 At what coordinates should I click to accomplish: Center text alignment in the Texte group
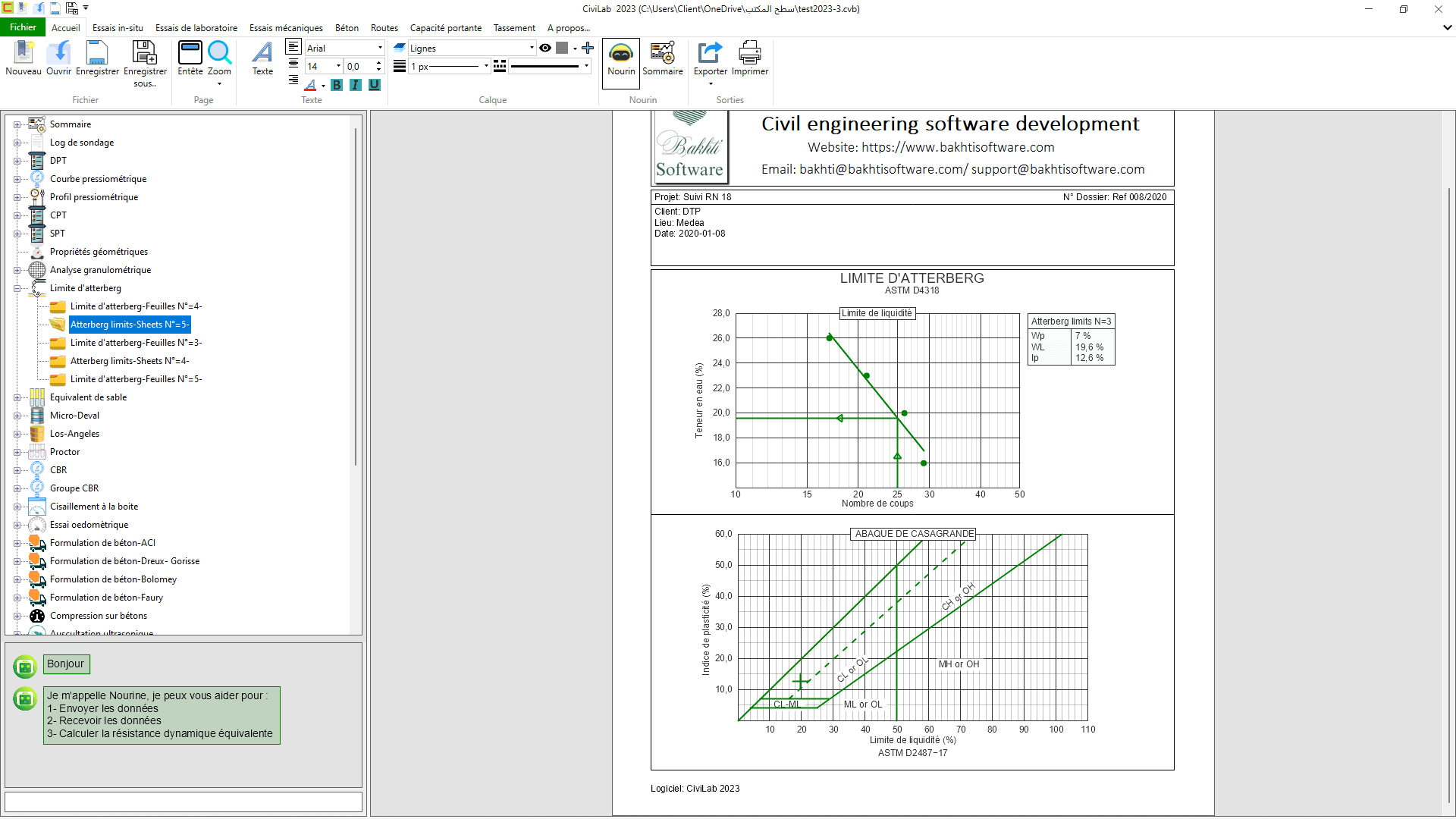(x=293, y=64)
